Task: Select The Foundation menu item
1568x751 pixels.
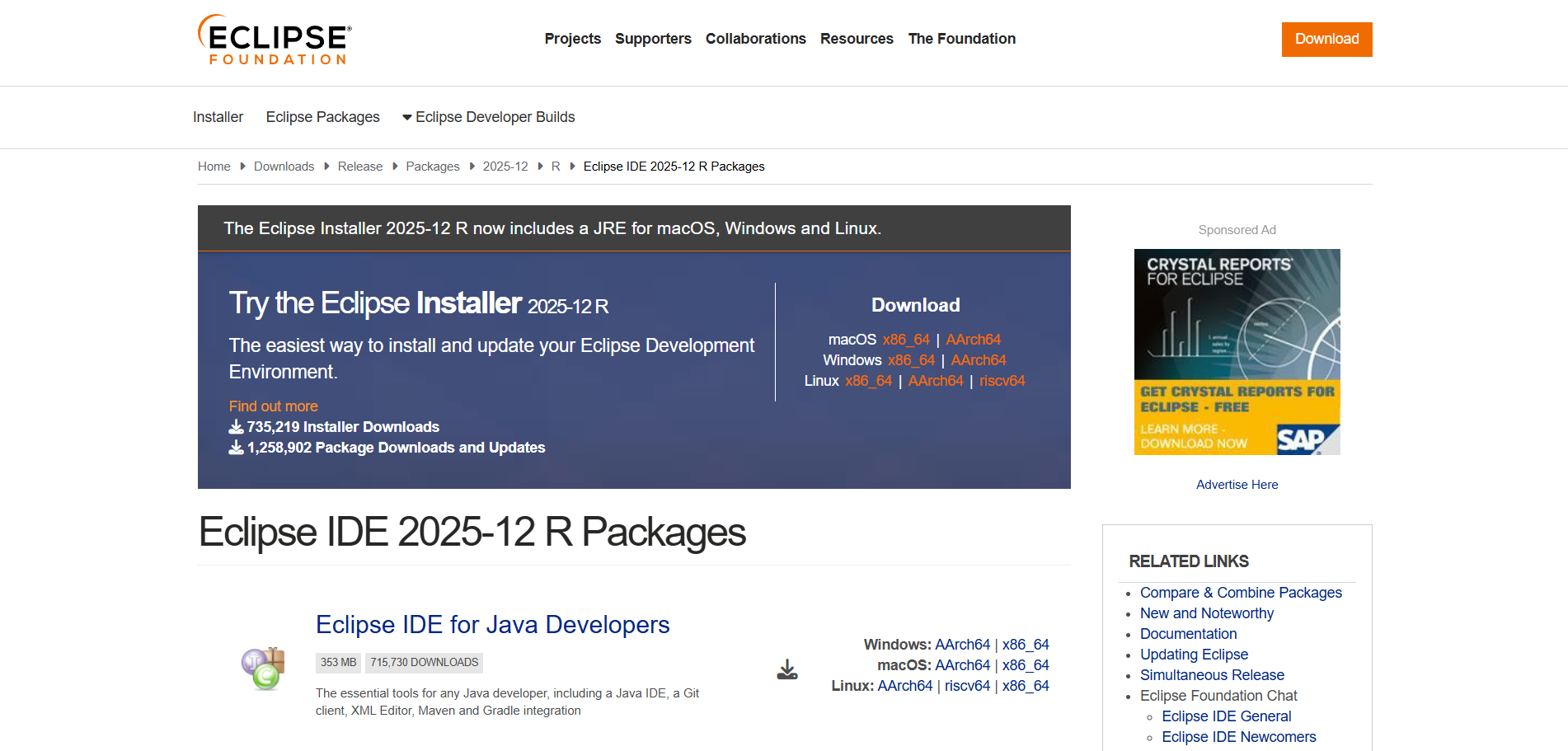Action: click(961, 39)
